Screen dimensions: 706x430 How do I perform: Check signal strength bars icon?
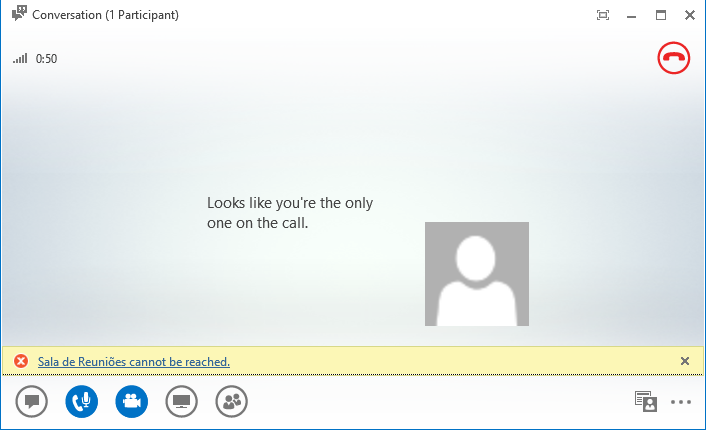(20, 59)
